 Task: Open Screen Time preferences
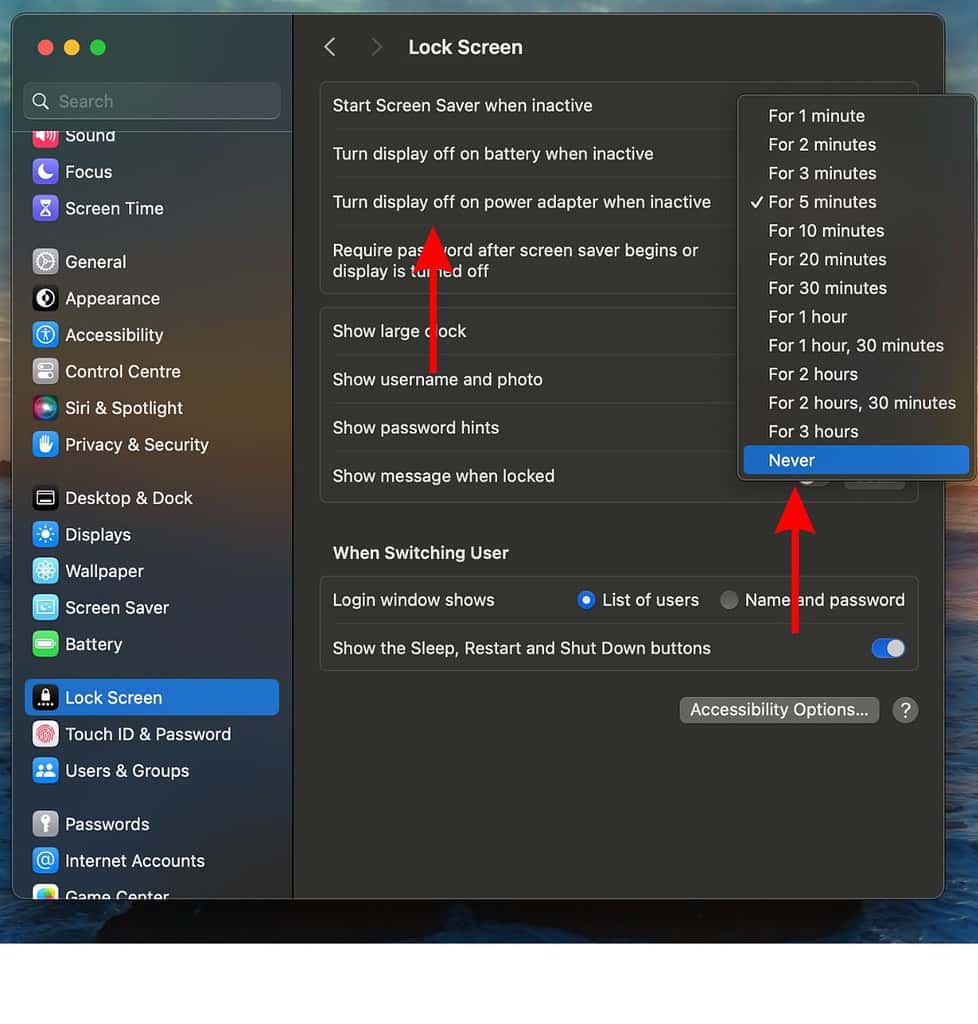pos(112,208)
